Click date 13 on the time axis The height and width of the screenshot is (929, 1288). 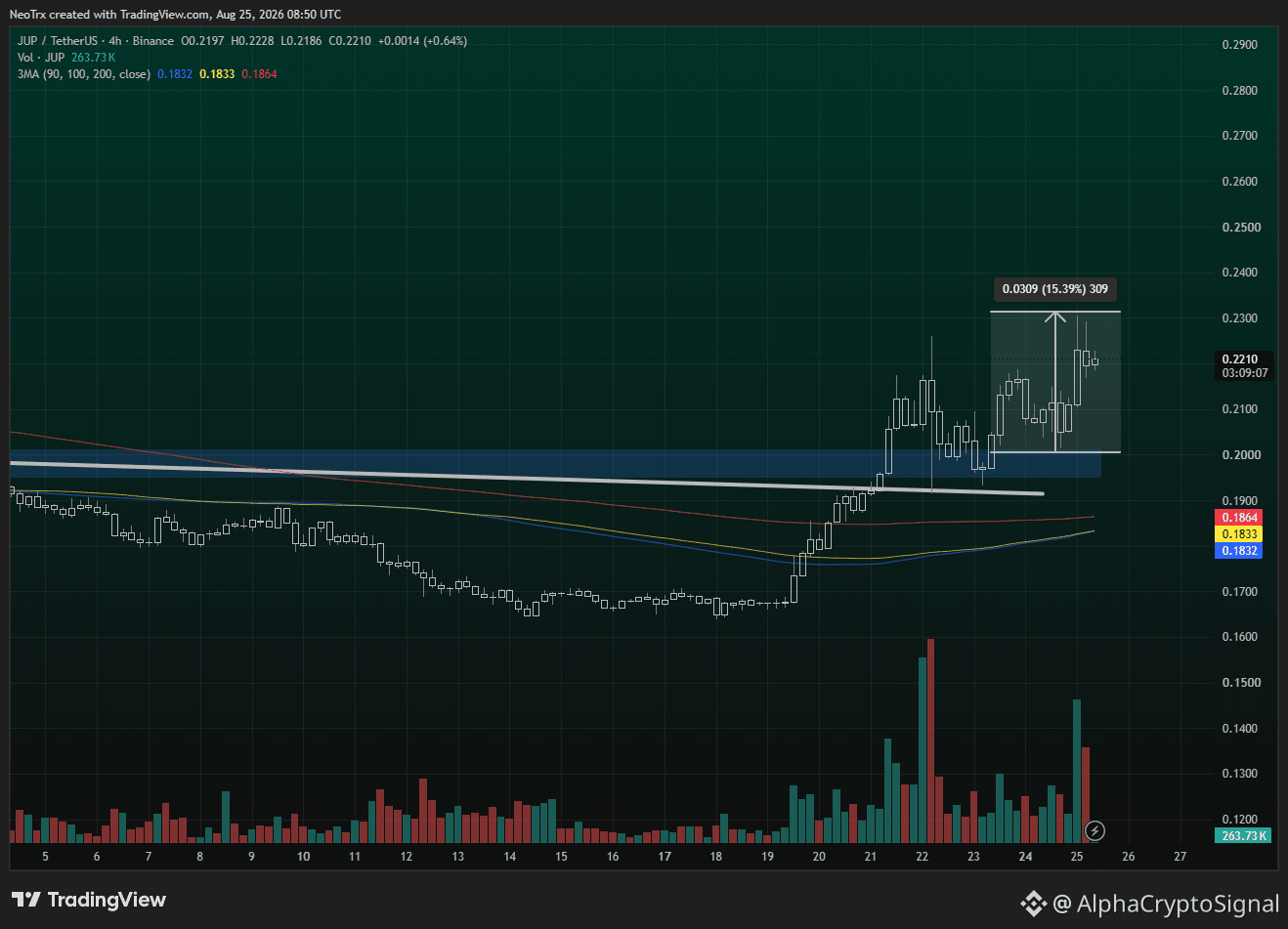point(458,857)
